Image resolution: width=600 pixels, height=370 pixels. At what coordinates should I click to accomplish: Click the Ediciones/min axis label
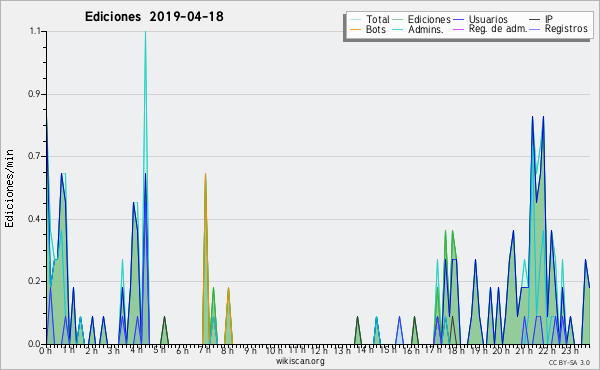click(x=9, y=188)
